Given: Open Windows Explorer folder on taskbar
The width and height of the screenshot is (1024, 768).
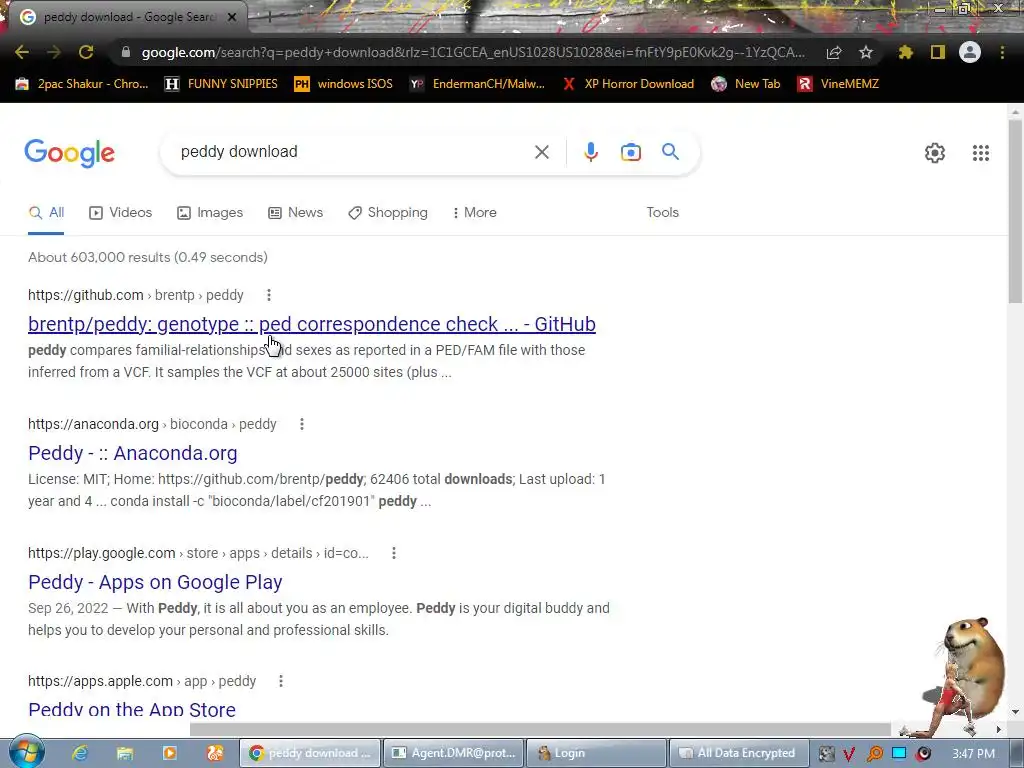Looking at the screenshot, I should pos(125,753).
